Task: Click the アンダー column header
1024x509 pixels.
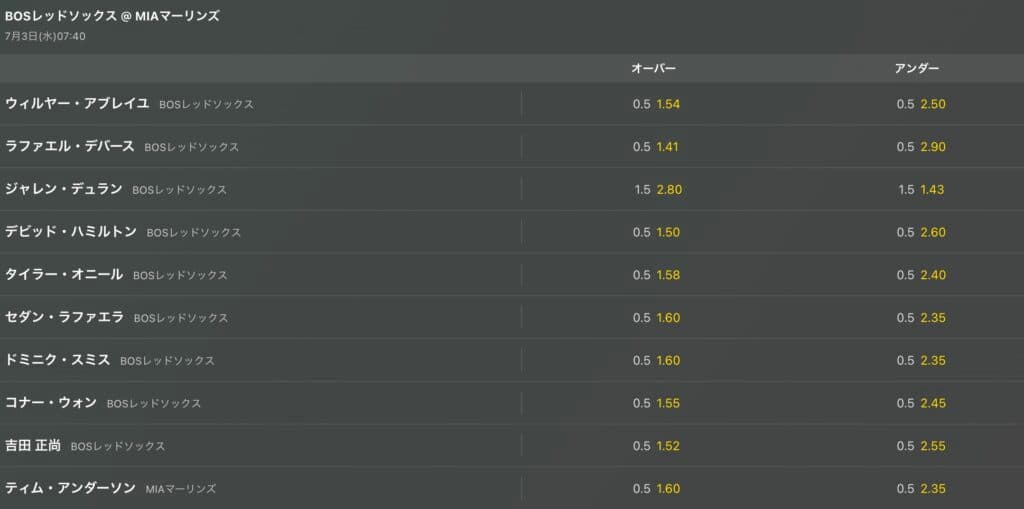Action: pos(917,68)
